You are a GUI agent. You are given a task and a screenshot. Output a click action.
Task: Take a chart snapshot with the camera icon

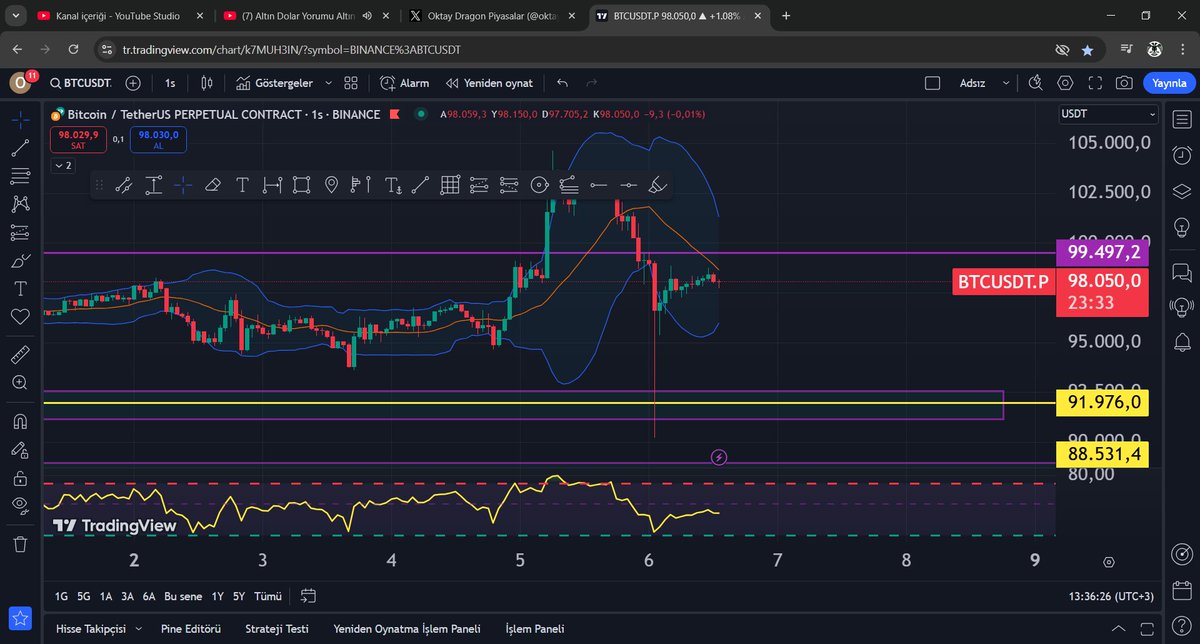click(1125, 83)
